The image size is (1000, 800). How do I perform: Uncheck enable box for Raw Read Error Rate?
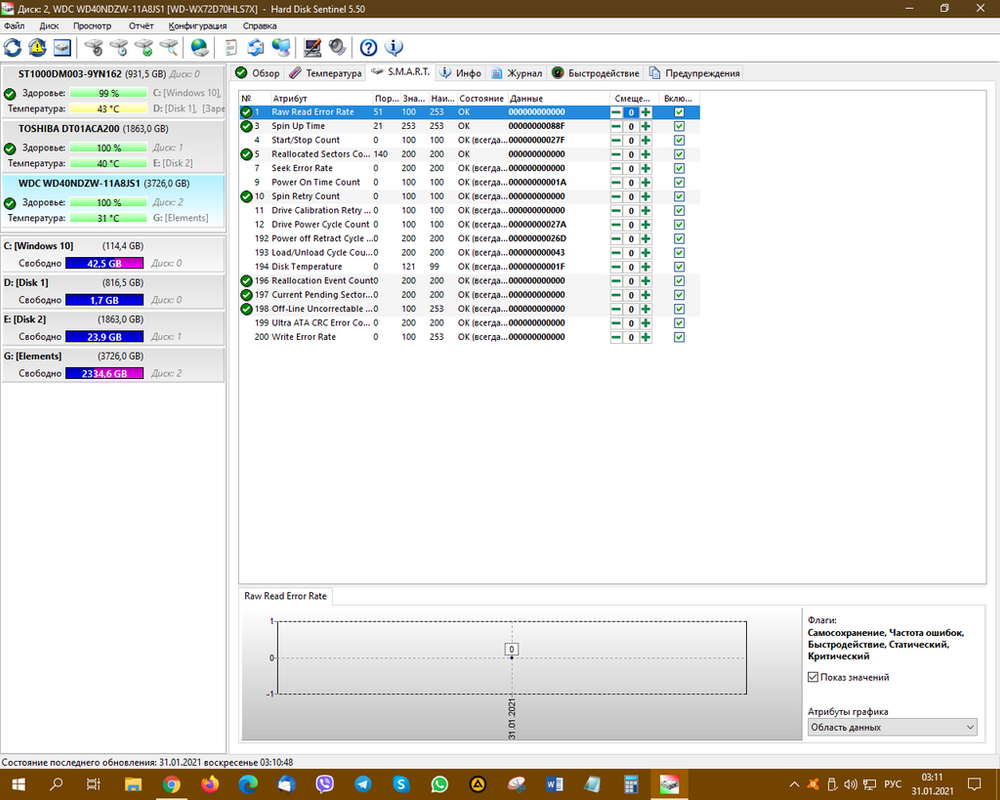pyautogui.click(x=679, y=112)
